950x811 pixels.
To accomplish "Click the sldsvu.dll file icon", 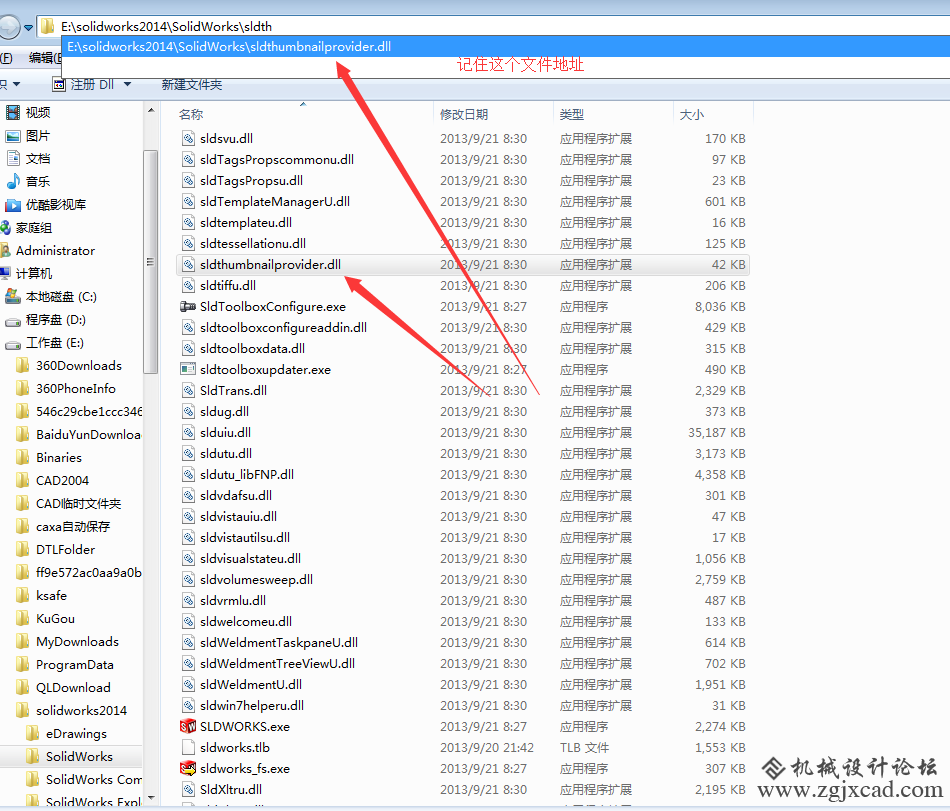I will pyautogui.click(x=188, y=139).
